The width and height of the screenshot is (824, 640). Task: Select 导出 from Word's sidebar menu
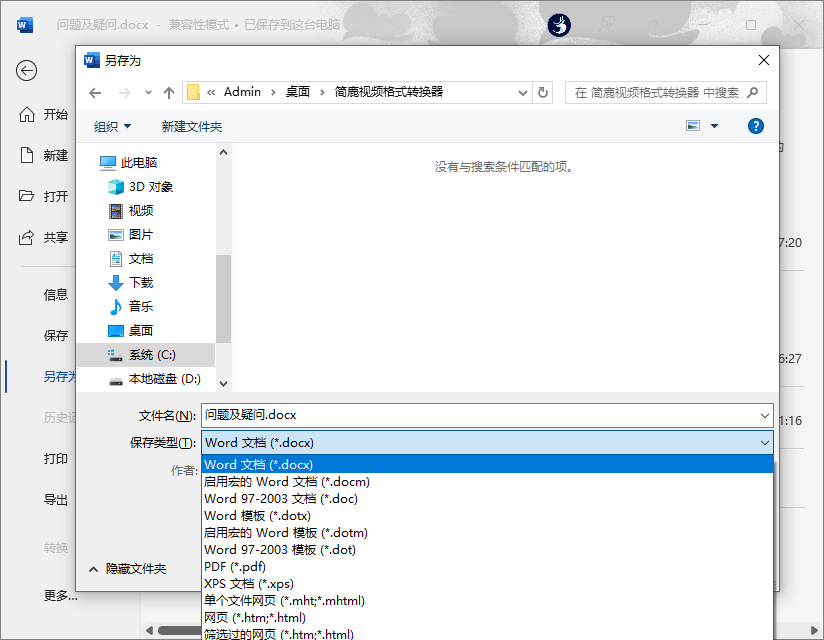pyautogui.click(x=55, y=500)
